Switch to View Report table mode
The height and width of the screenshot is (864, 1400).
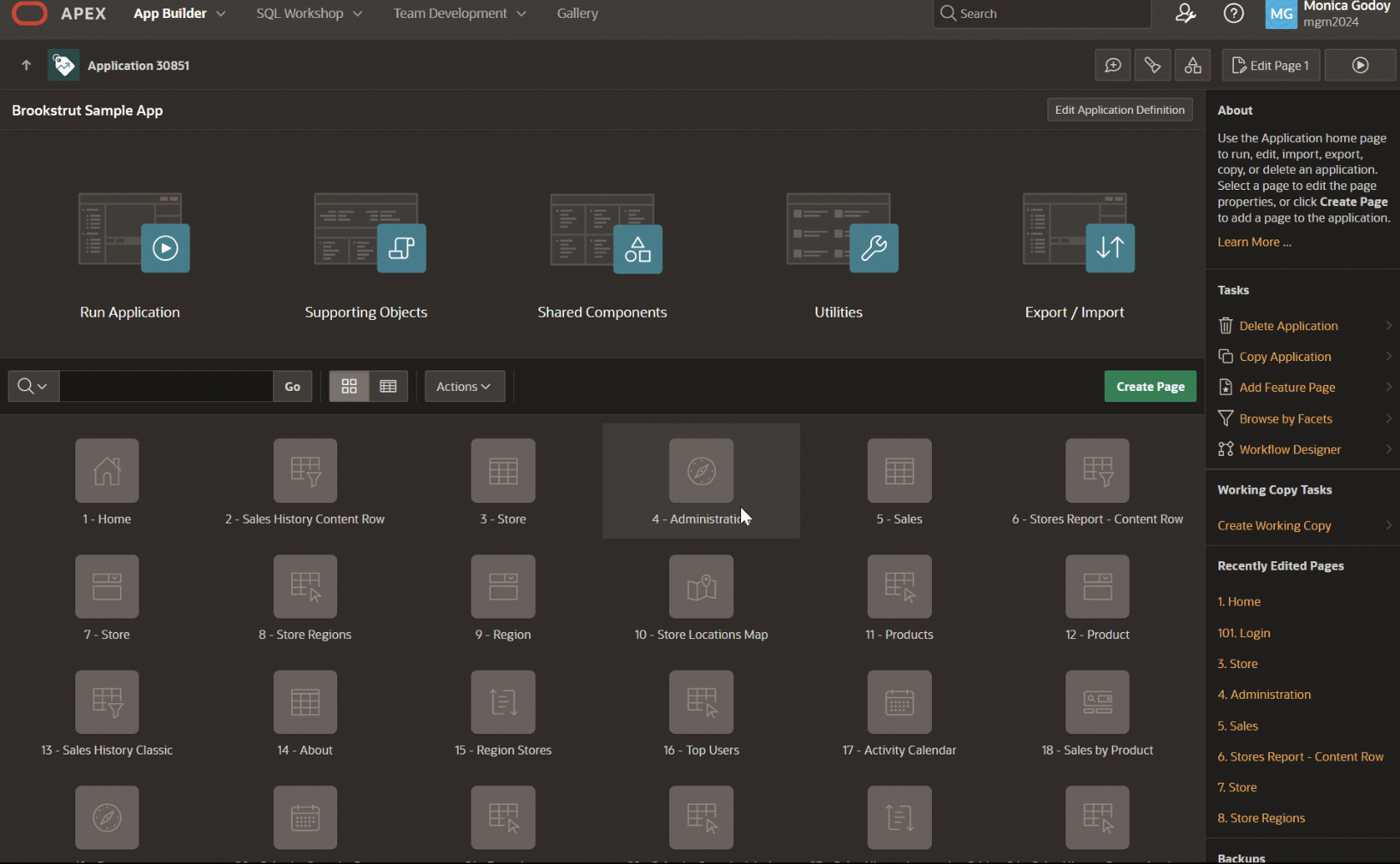tap(389, 387)
